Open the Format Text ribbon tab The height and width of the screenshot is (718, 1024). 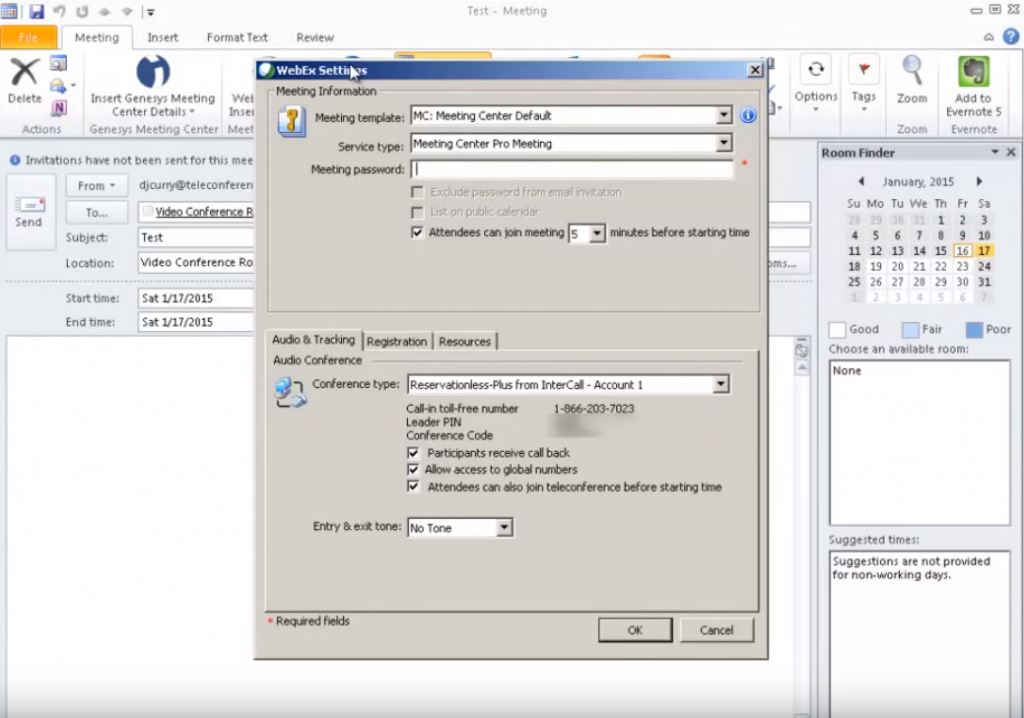[237, 38]
